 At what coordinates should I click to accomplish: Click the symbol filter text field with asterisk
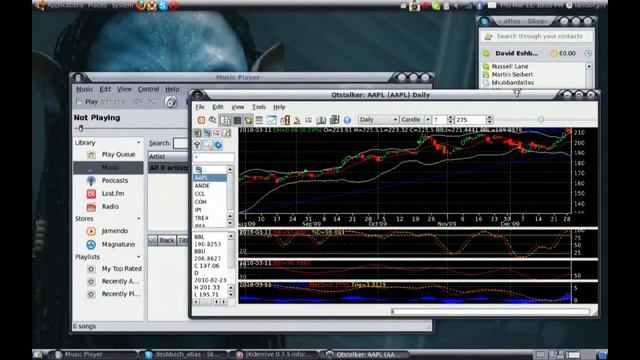click(213, 157)
